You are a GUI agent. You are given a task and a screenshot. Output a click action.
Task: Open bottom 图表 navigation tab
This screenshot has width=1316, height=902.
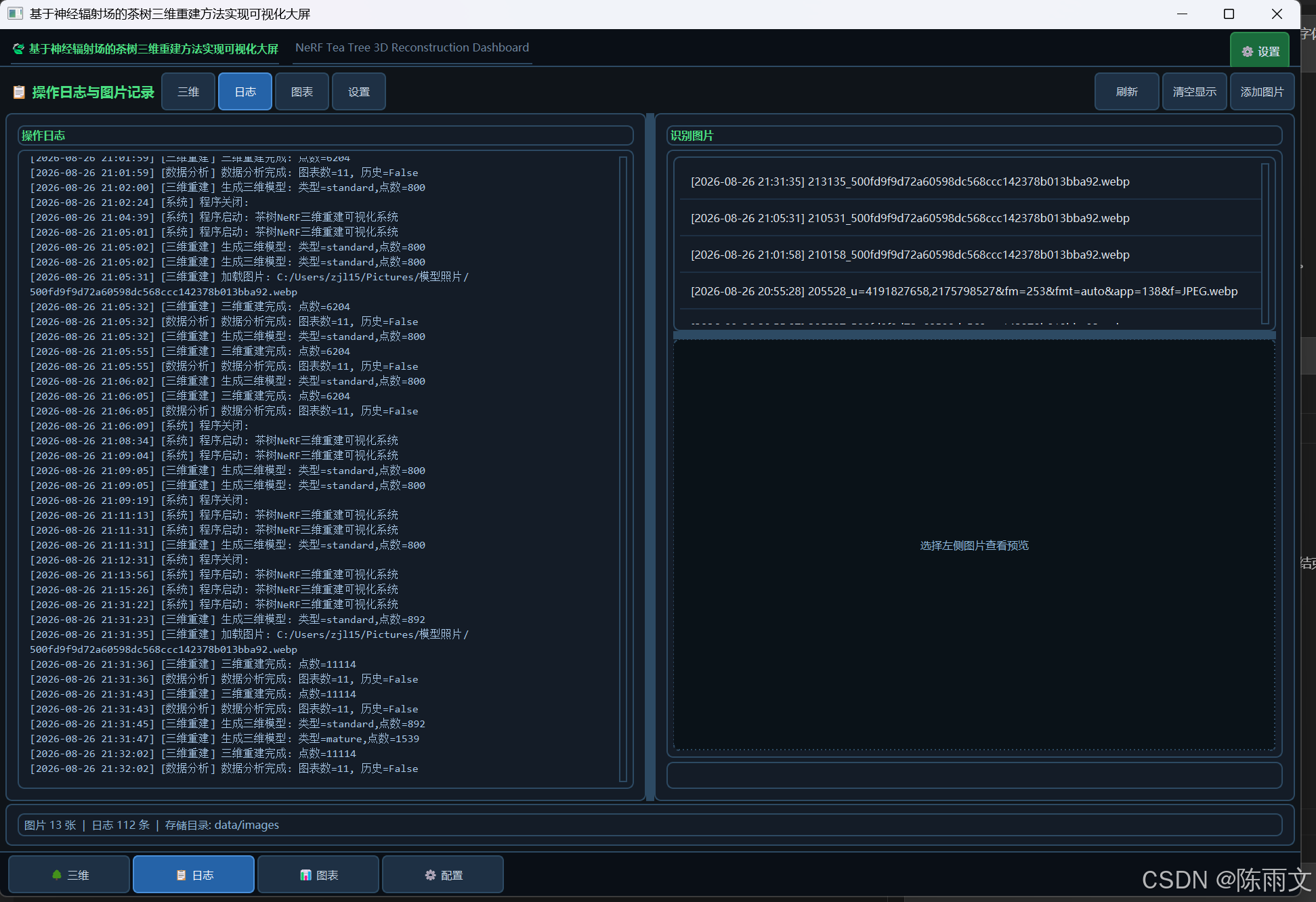coord(318,874)
